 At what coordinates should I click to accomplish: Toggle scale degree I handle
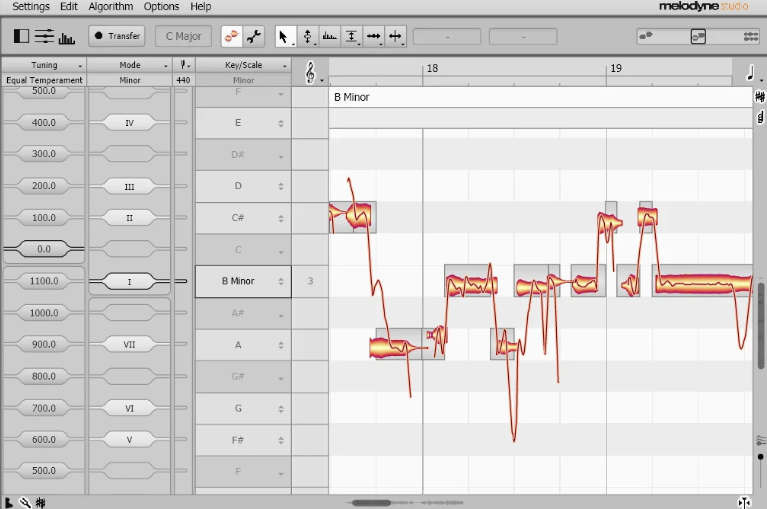coord(130,282)
